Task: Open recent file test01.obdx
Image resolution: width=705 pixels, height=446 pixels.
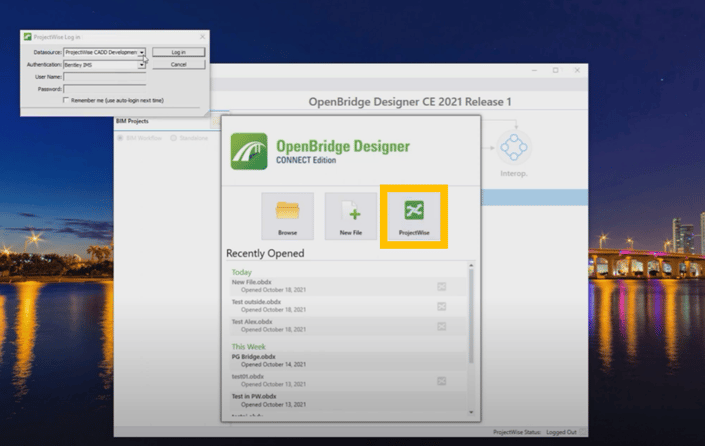Action: (x=348, y=380)
